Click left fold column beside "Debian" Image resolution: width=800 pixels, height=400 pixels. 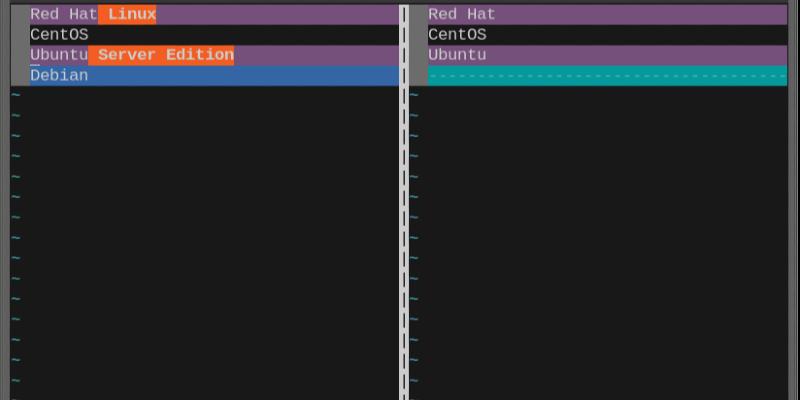[20, 76]
